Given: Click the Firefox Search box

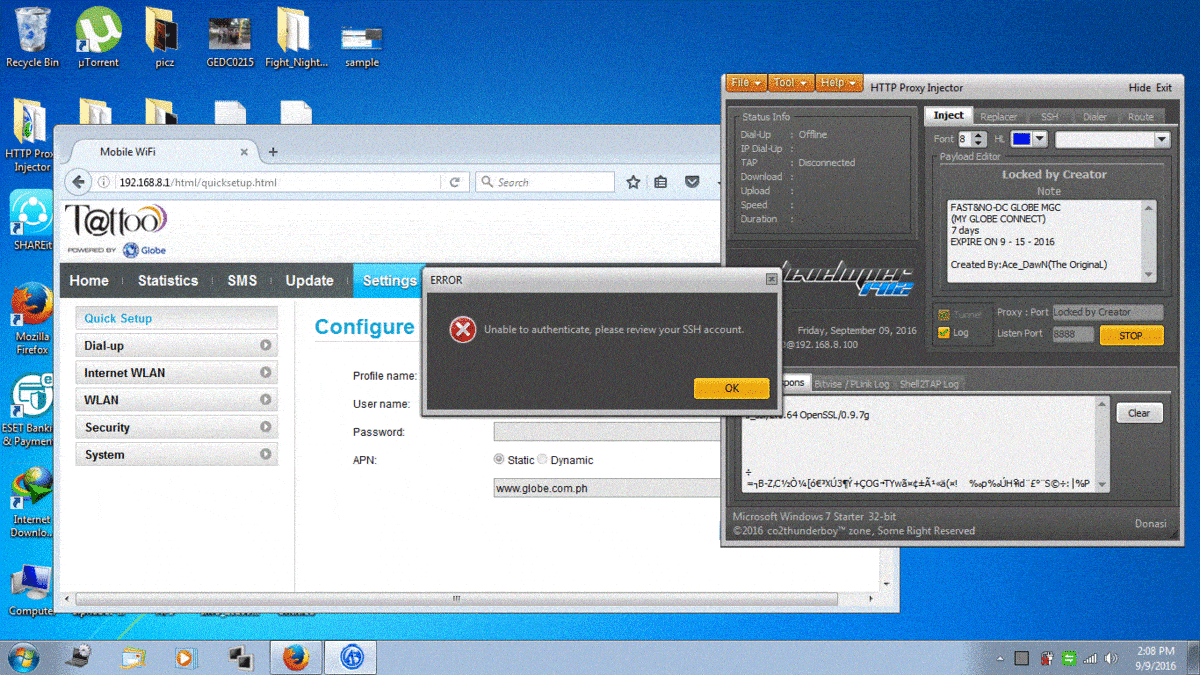Looking at the screenshot, I should pos(545,182).
